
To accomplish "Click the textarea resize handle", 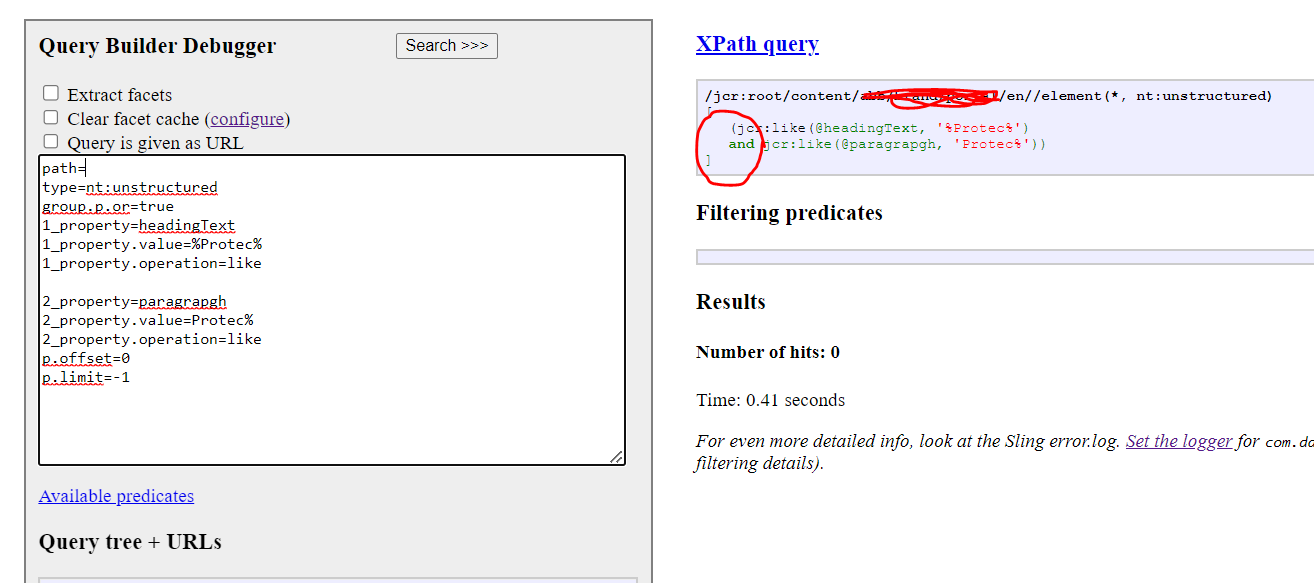I will (x=618, y=458).
